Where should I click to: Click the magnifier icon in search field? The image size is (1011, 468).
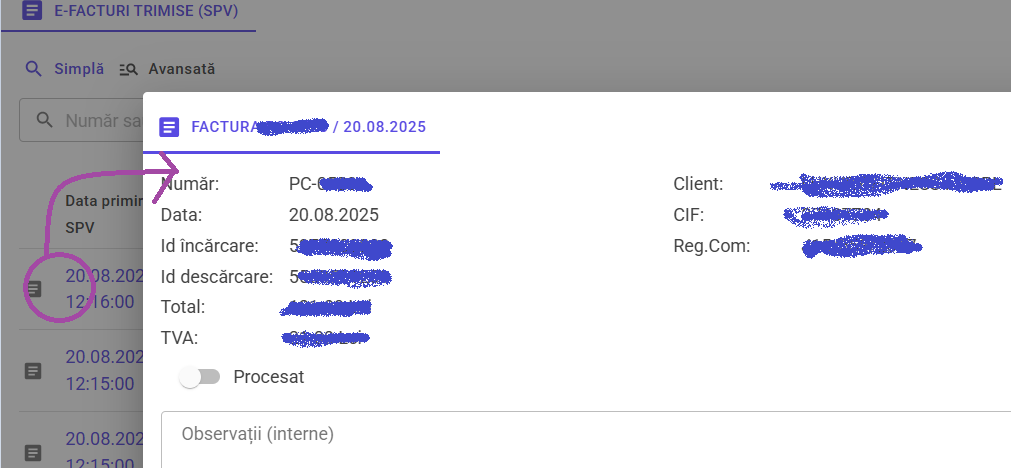click(x=44, y=121)
